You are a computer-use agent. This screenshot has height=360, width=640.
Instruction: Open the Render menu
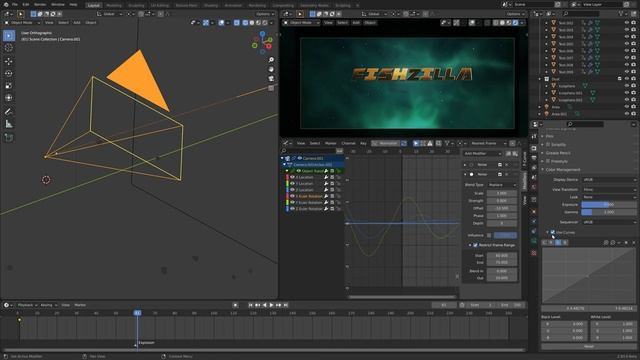click(40, 4)
